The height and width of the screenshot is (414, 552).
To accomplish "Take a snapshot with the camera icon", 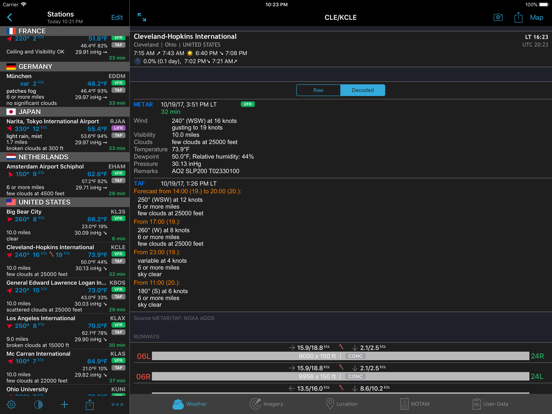I will coord(498,17).
